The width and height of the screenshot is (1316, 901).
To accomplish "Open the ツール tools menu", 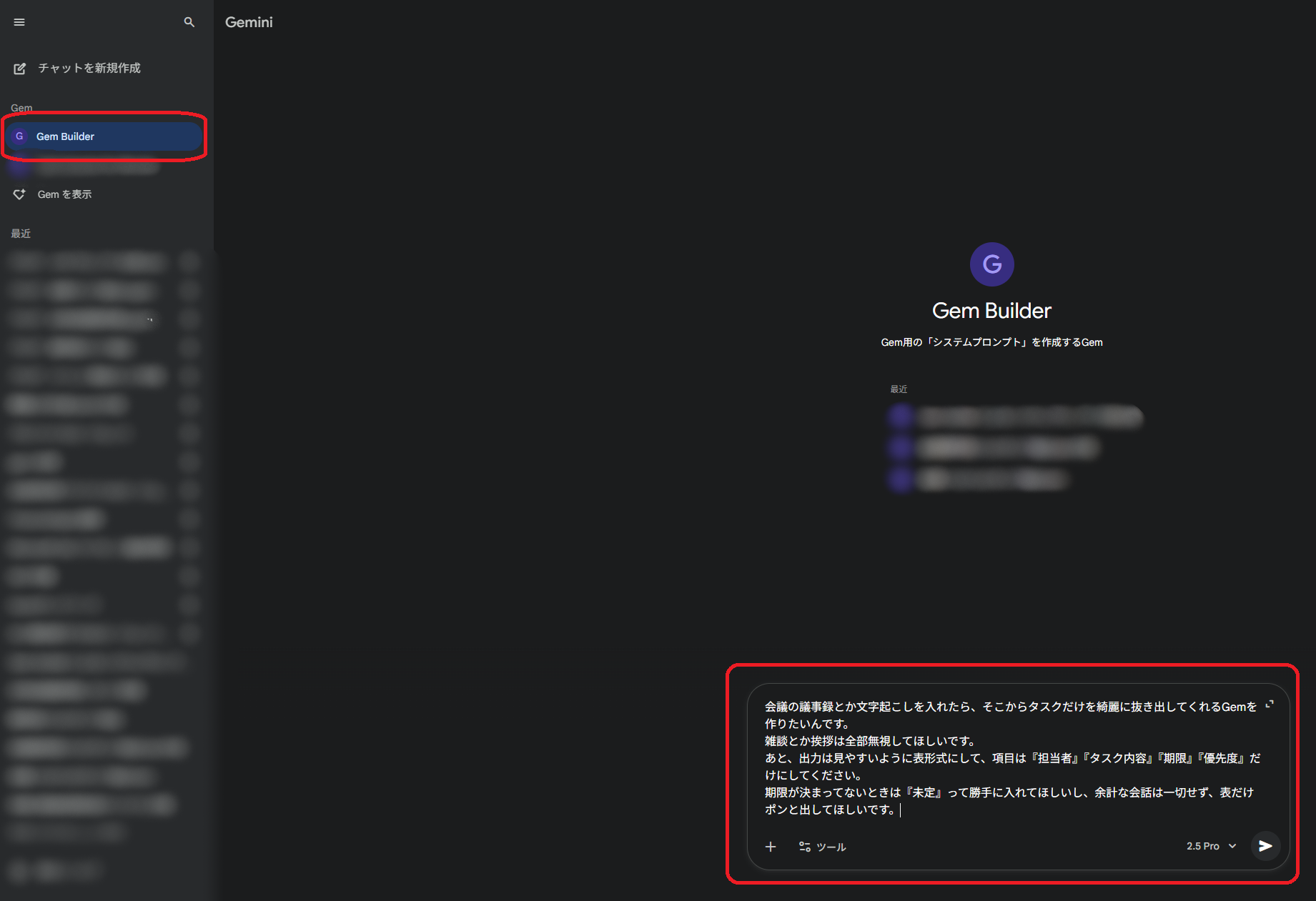I will tap(823, 847).
